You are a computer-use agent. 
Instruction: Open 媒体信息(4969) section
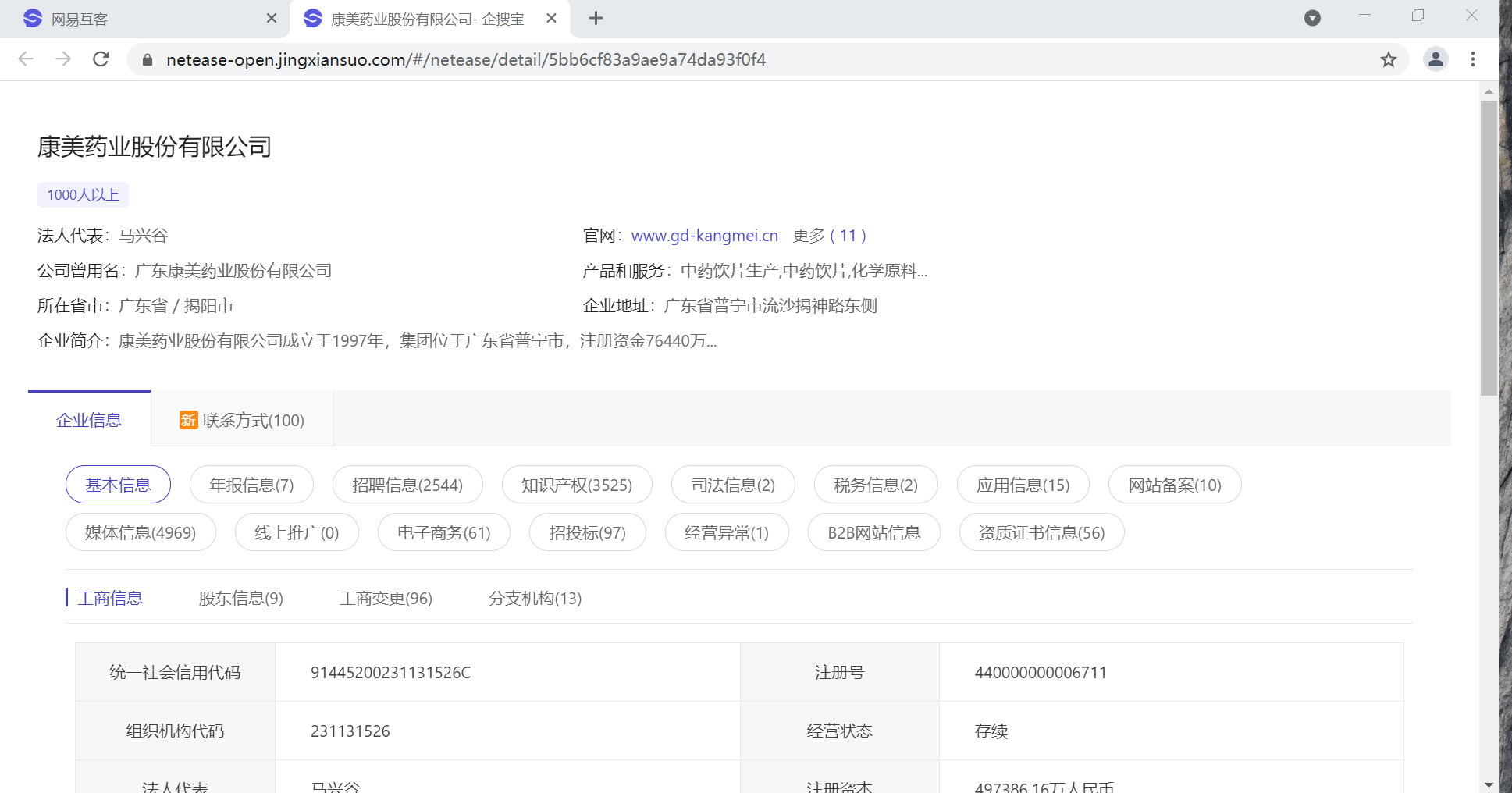coord(141,532)
